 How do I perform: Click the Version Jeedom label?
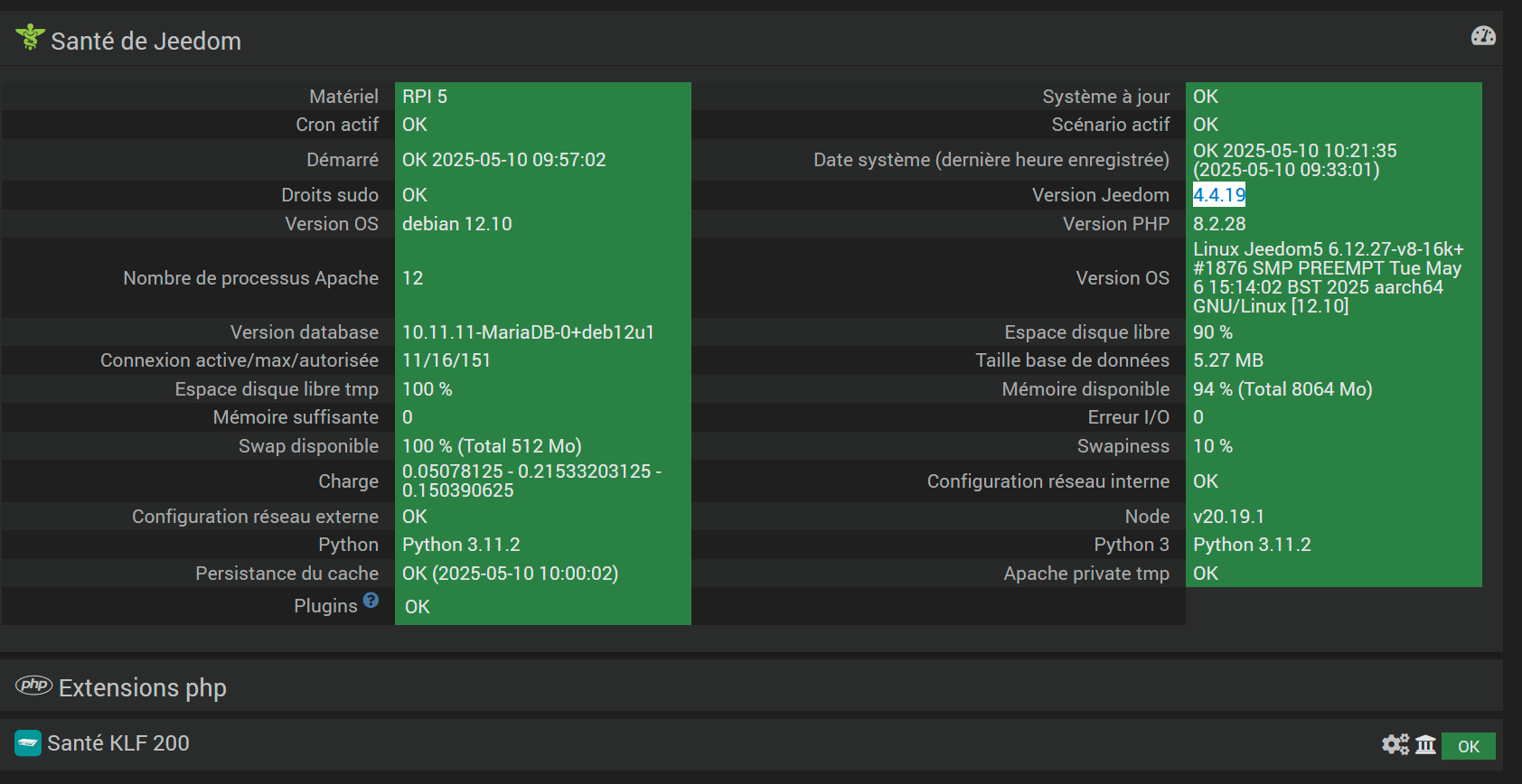(1101, 195)
